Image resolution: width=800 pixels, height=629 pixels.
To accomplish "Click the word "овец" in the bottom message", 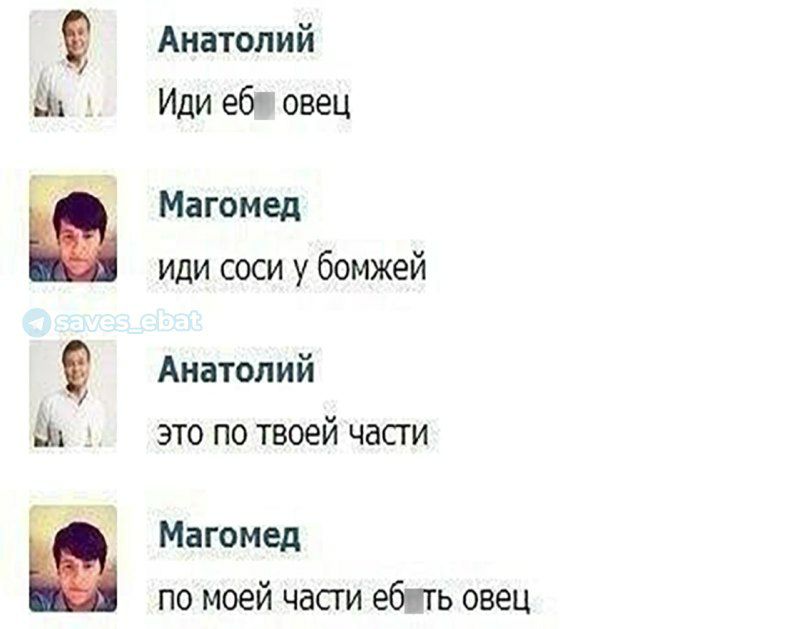I will pyautogui.click(x=496, y=600).
